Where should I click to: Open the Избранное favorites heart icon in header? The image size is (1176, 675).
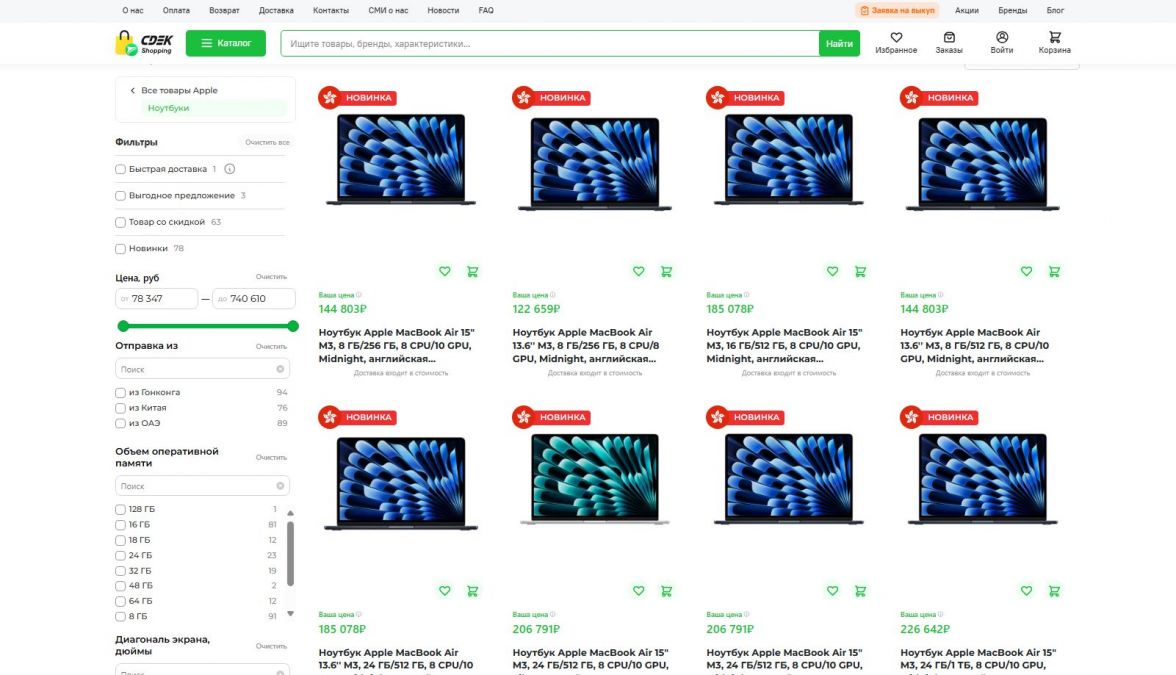pyautogui.click(x=896, y=38)
